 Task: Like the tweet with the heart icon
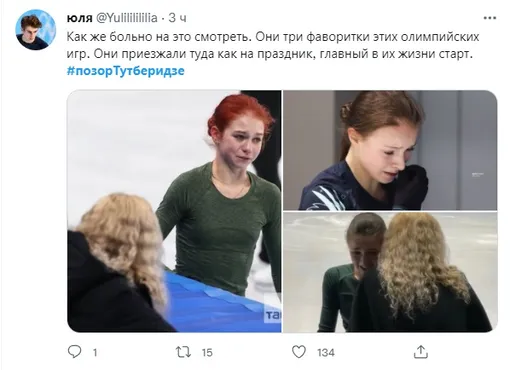click(299, 352)
